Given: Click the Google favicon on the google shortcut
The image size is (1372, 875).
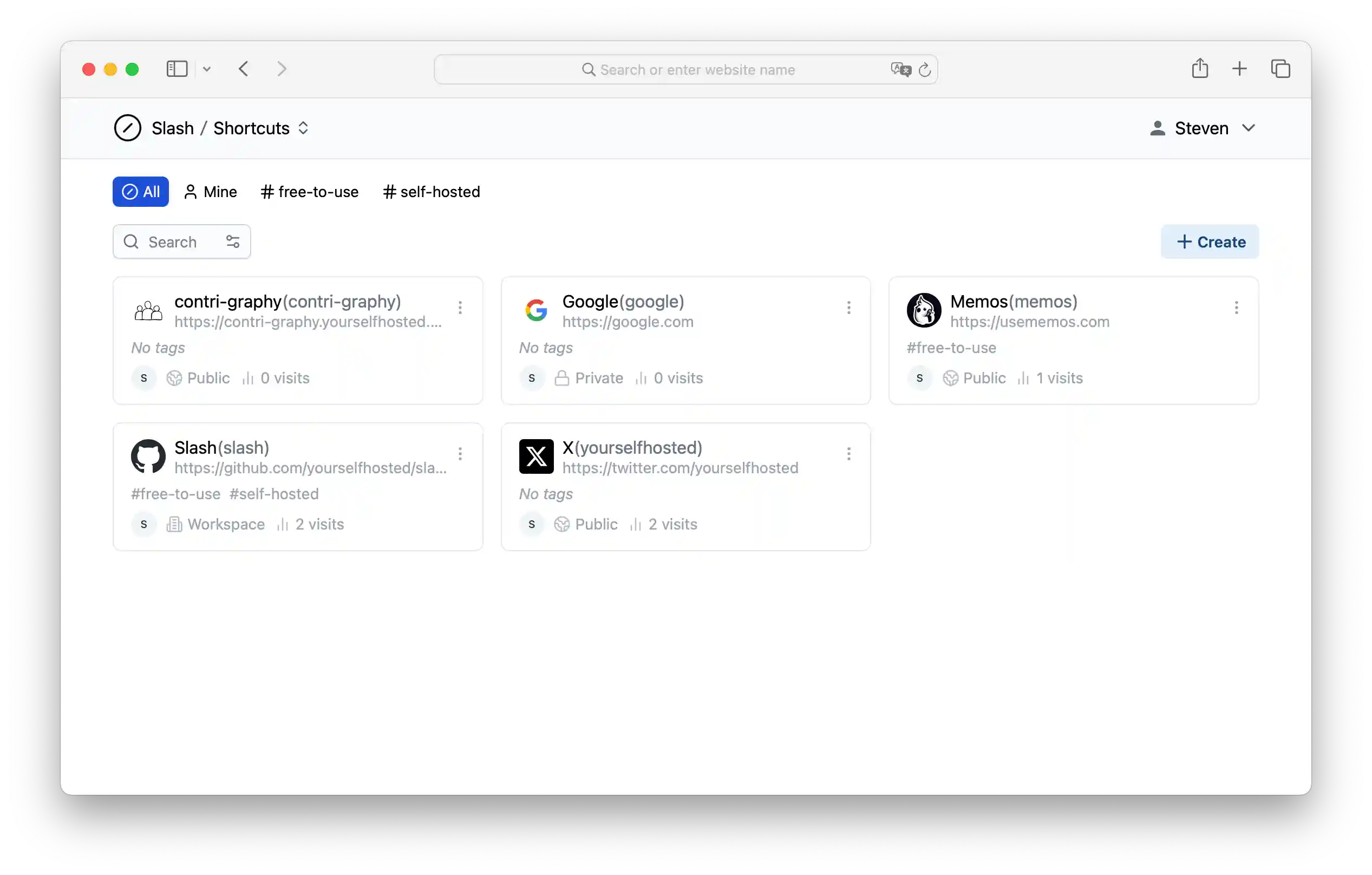Looking at the screenshot, I should coord(535,310).
